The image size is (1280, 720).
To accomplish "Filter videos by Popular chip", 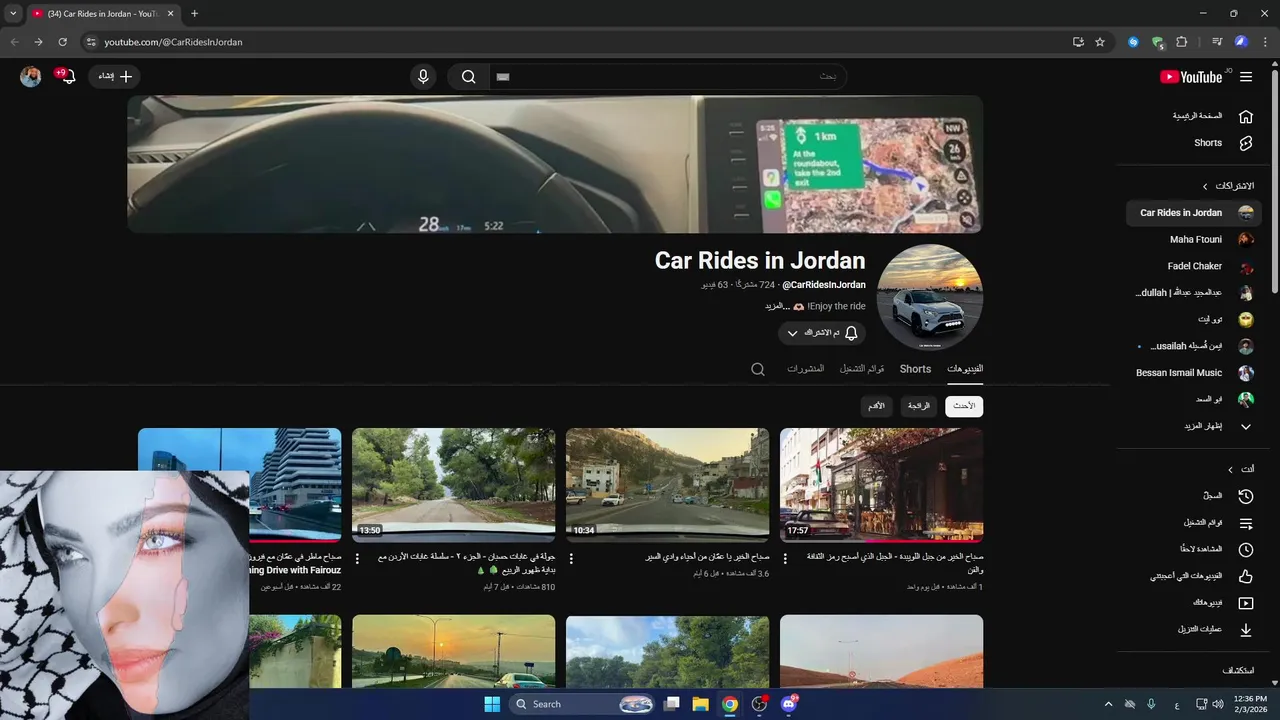I will click(x=919, y=406).
